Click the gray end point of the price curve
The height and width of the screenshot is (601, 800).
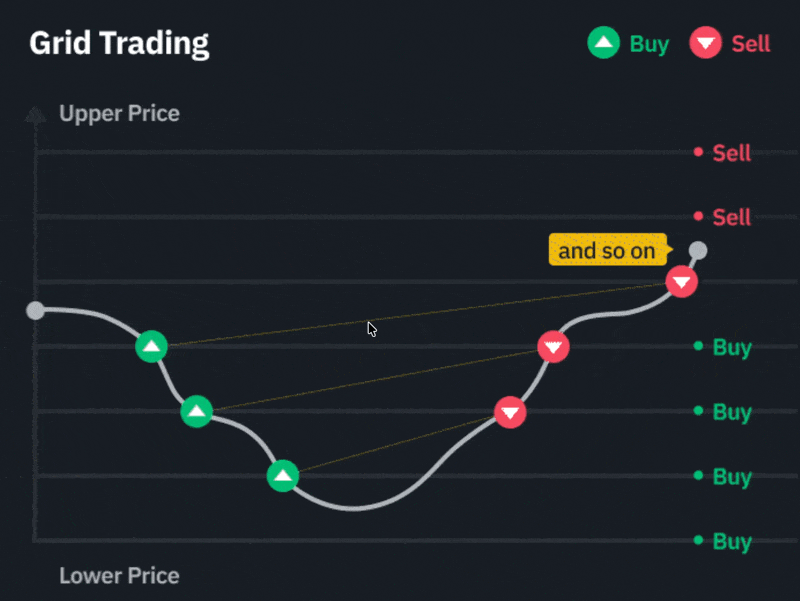(698, 250)
